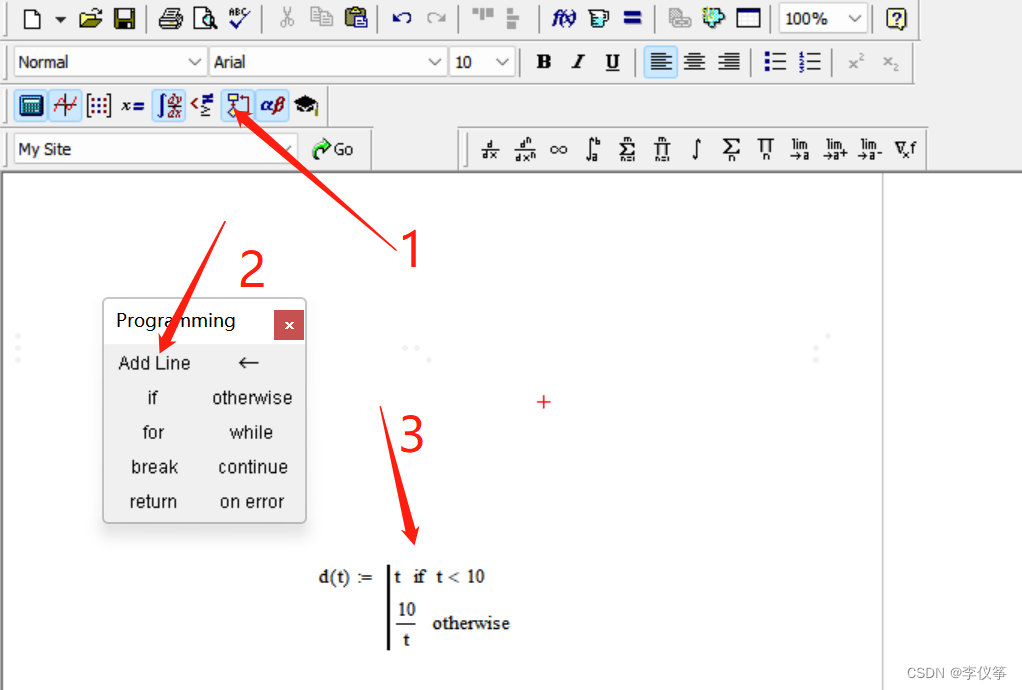Screen dimensions: 1022x690
Task: Open the Programming toolbar icon
Action: [238, 105]
